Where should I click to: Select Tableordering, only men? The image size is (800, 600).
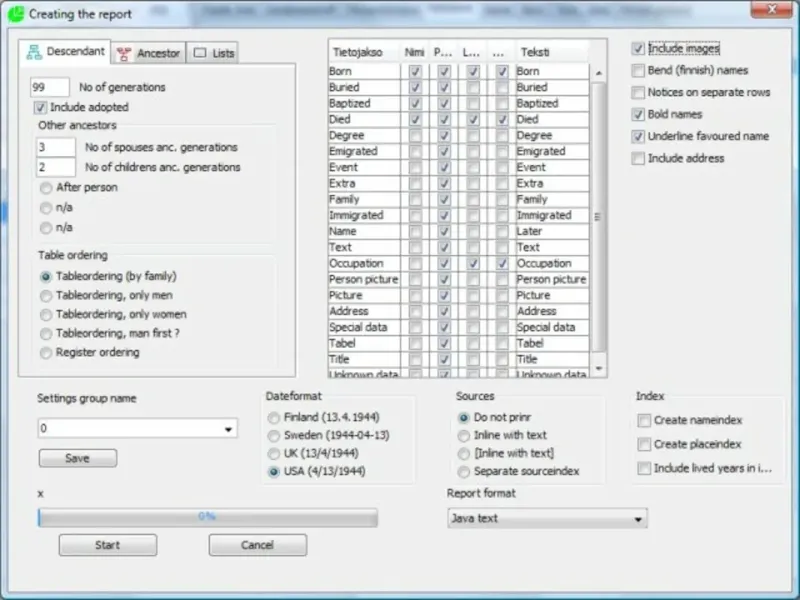click(46, 295)
